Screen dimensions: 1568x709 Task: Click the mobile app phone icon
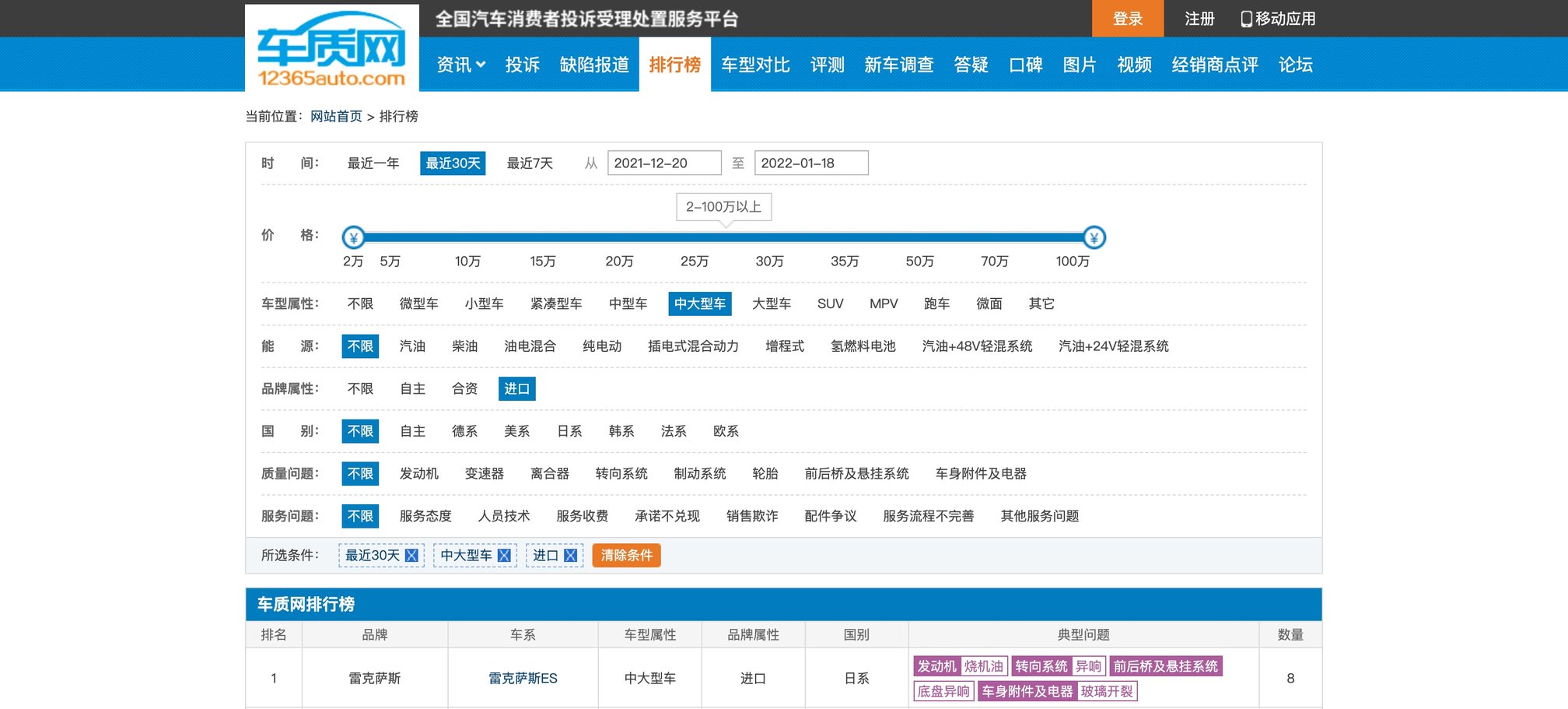click(1246, 19)
